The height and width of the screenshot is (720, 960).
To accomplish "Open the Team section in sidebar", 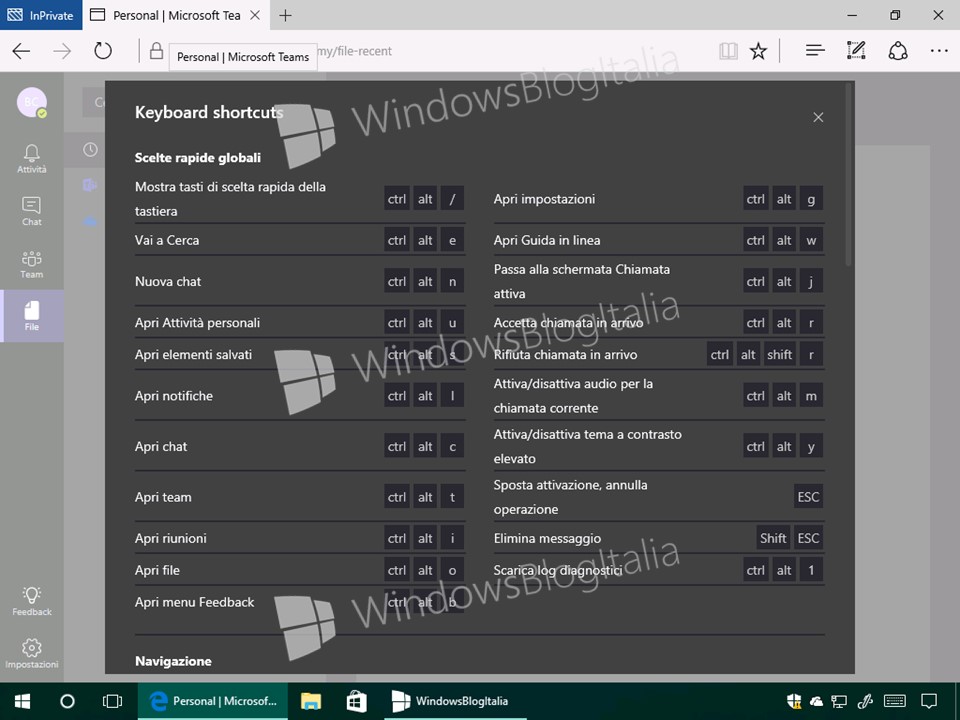I will tap(31, 264).
